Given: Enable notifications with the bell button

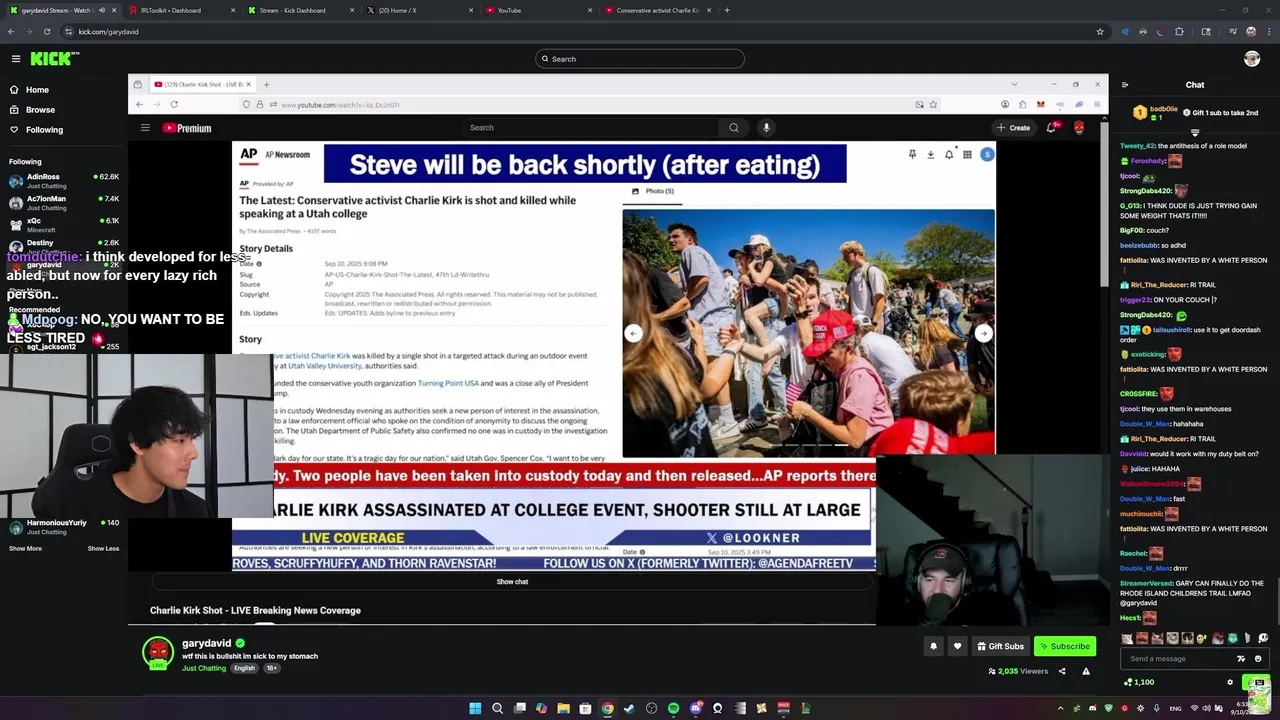Looking at the screenshot, I should pos(933,646).
